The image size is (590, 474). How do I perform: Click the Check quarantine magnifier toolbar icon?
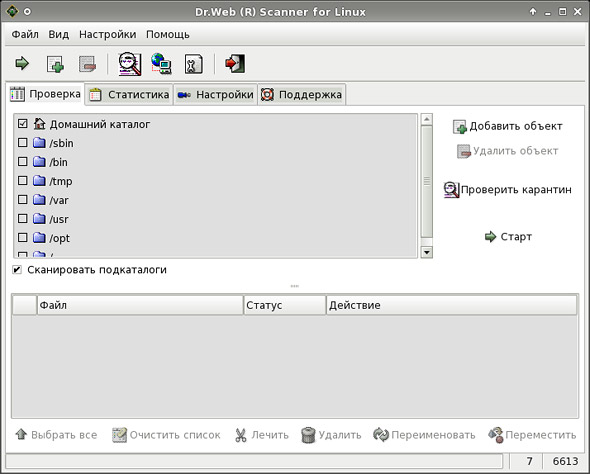130,64
